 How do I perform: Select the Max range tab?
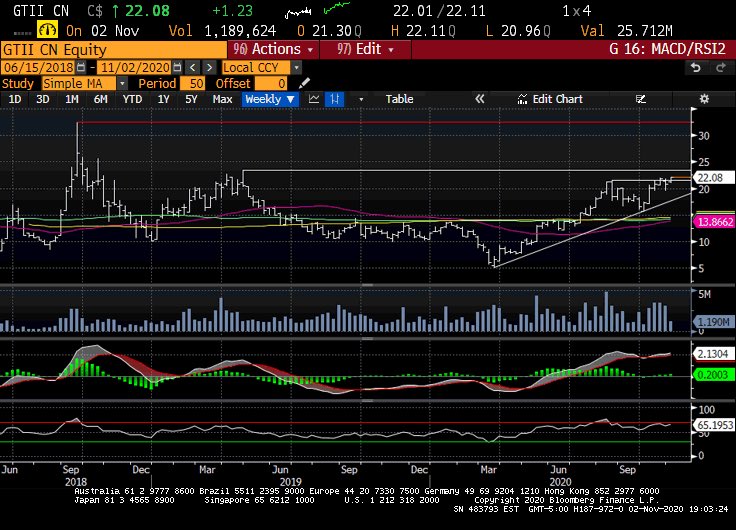[222, 99]
